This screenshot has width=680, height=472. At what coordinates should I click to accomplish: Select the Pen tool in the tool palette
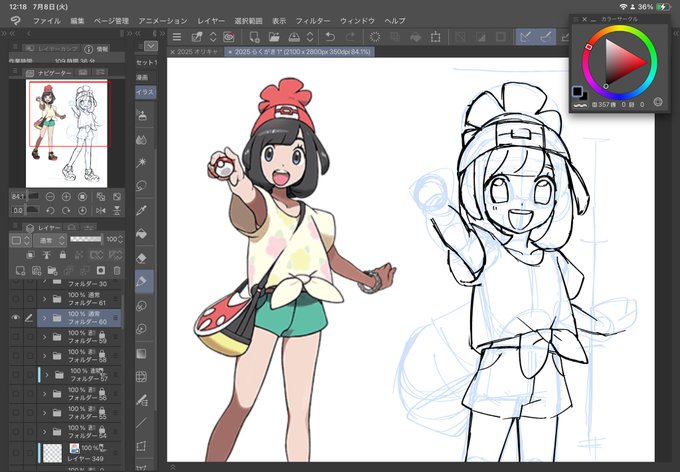[x=141, y=282]
